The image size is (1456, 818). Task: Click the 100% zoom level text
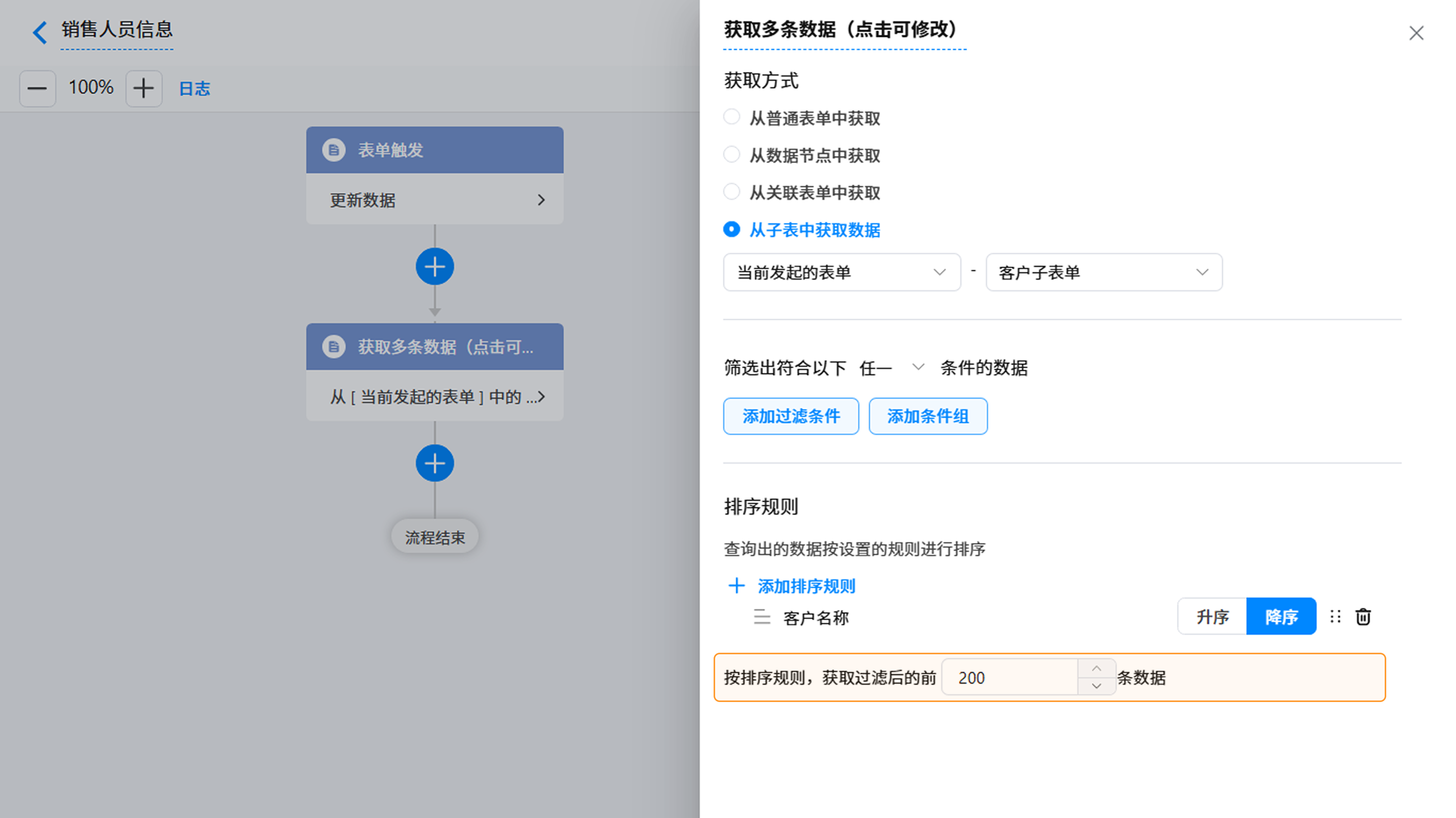coord(91,88)
